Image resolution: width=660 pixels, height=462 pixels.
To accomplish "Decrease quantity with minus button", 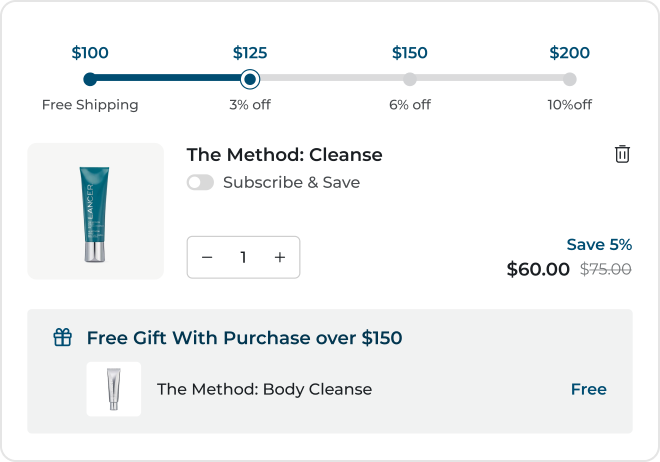I will click(207, 258).
